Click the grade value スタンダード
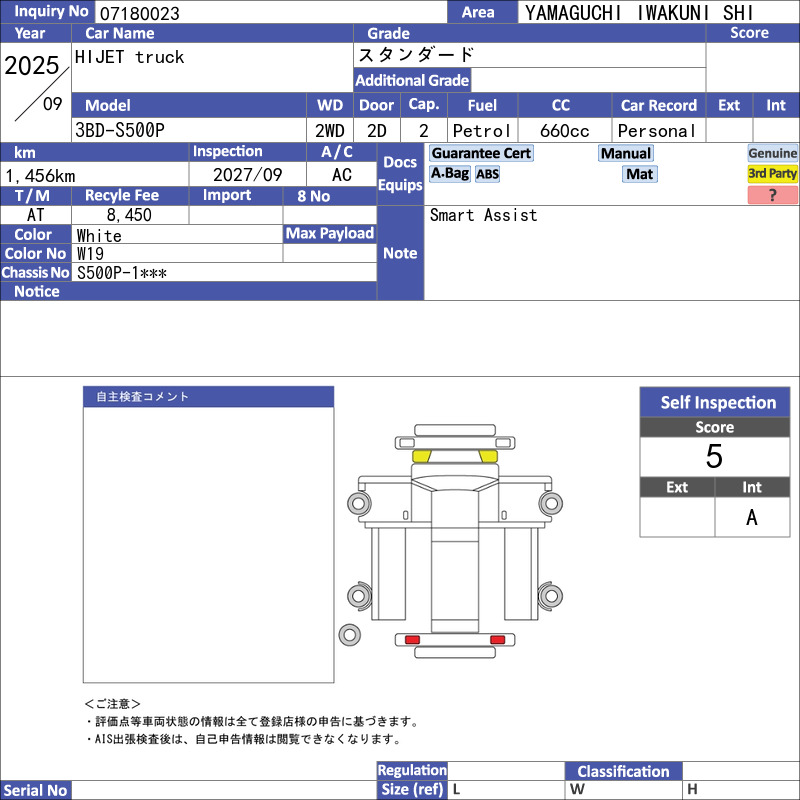 pyautogui.click(x=416, y=54)
